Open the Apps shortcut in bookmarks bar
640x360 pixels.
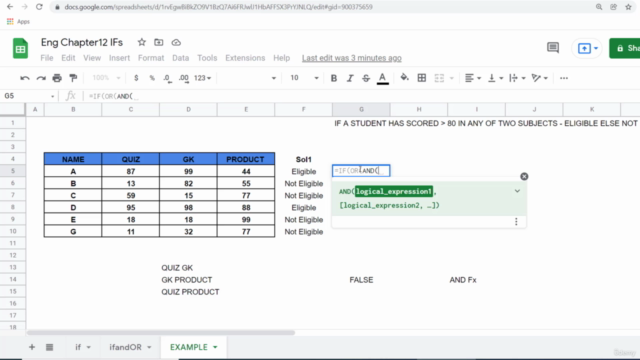tap(18, 22)
